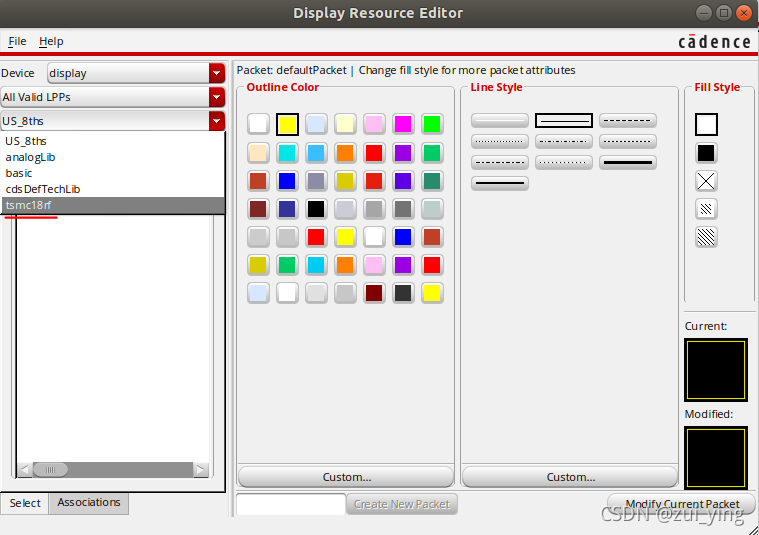
Task: Click the left arrow of horizontal scrollbar
Action: click(25, 469)
